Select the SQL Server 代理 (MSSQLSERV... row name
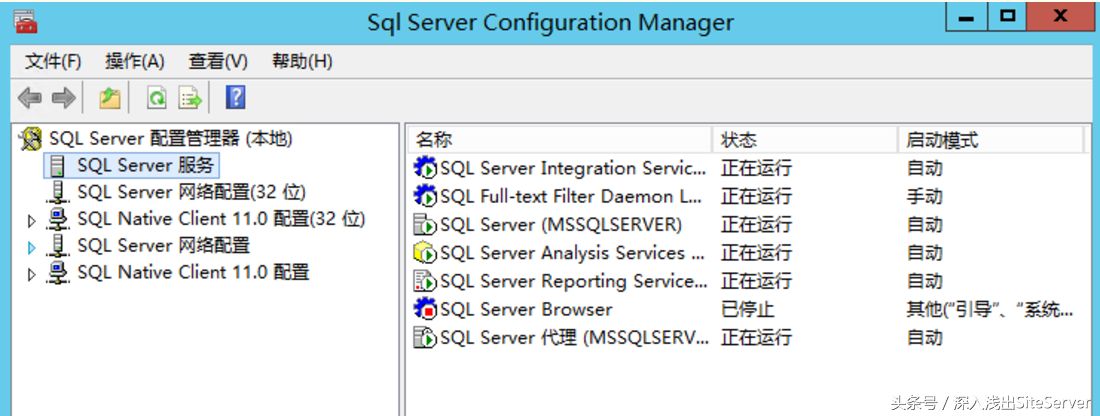The width and height of the screenshot is (1100, 416). pos(575,337)
